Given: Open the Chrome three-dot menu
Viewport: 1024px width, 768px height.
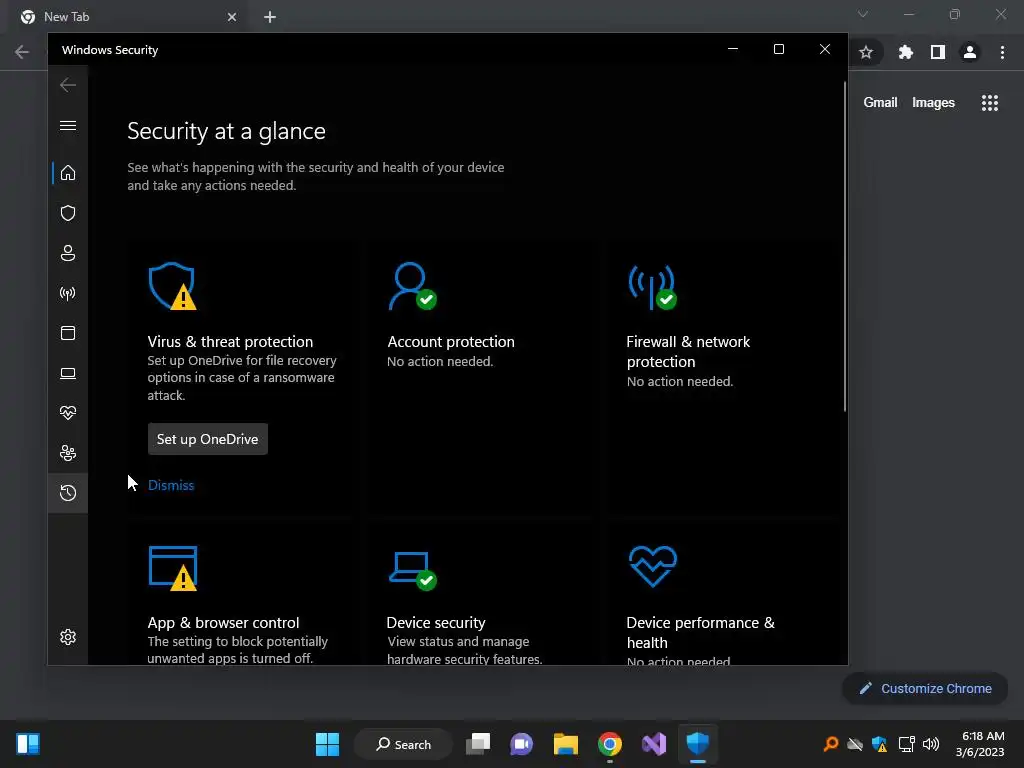Looking at the screenshot, I should (1002, 52).
